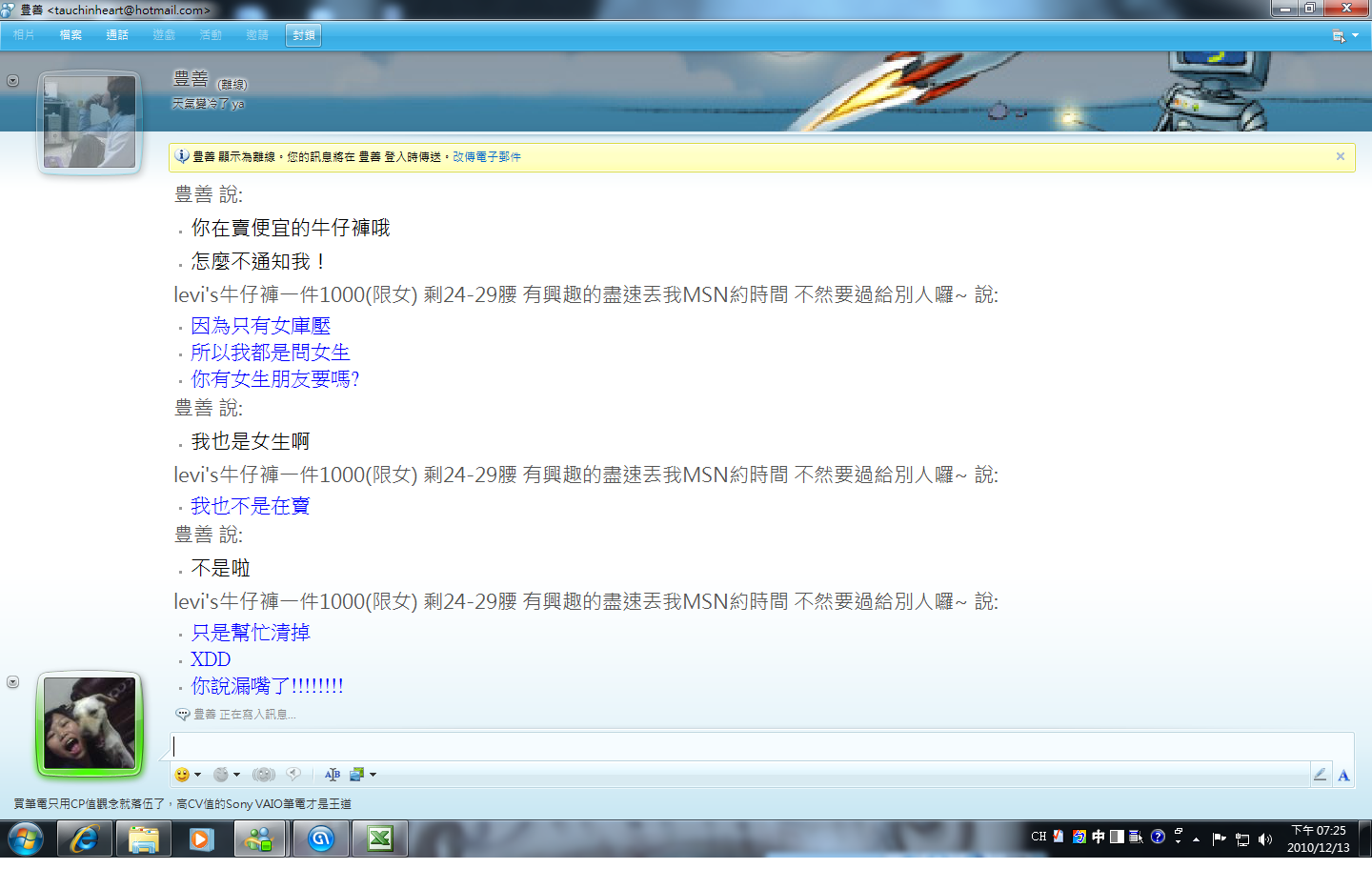The width and height of the screenshot is (1372, 889).
Task: Click the background scene picture icon
Action: 357,775
